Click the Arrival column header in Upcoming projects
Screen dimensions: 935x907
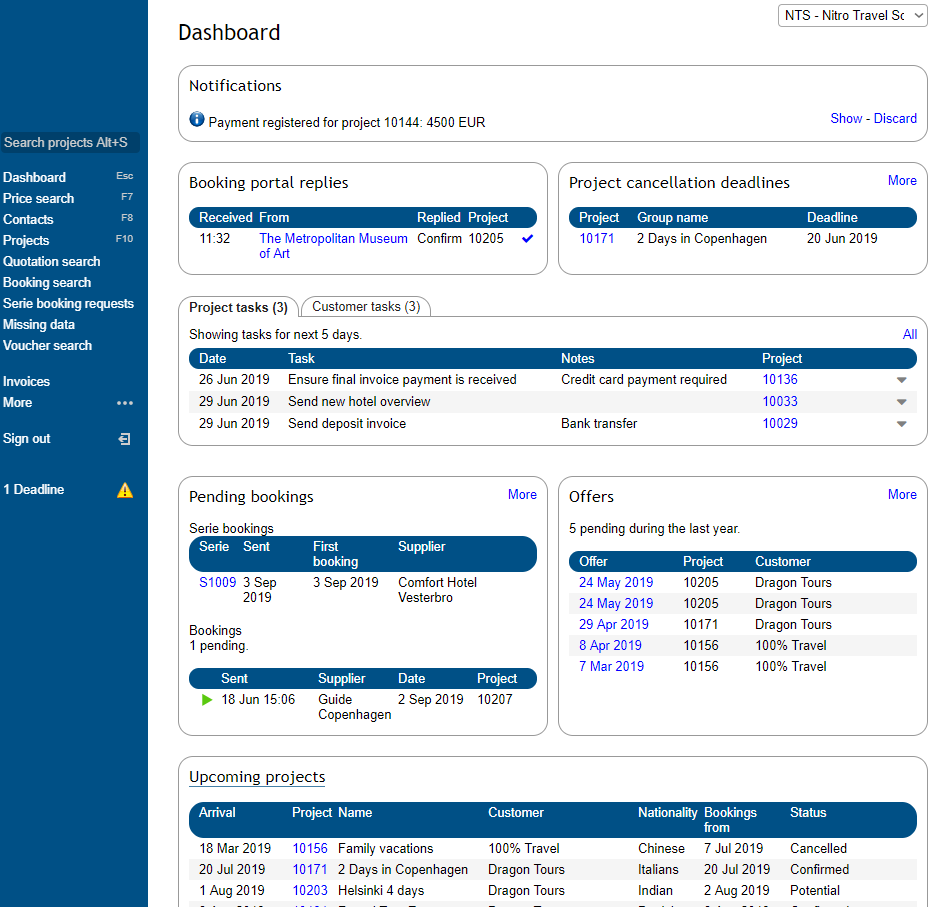pos(217,812)
